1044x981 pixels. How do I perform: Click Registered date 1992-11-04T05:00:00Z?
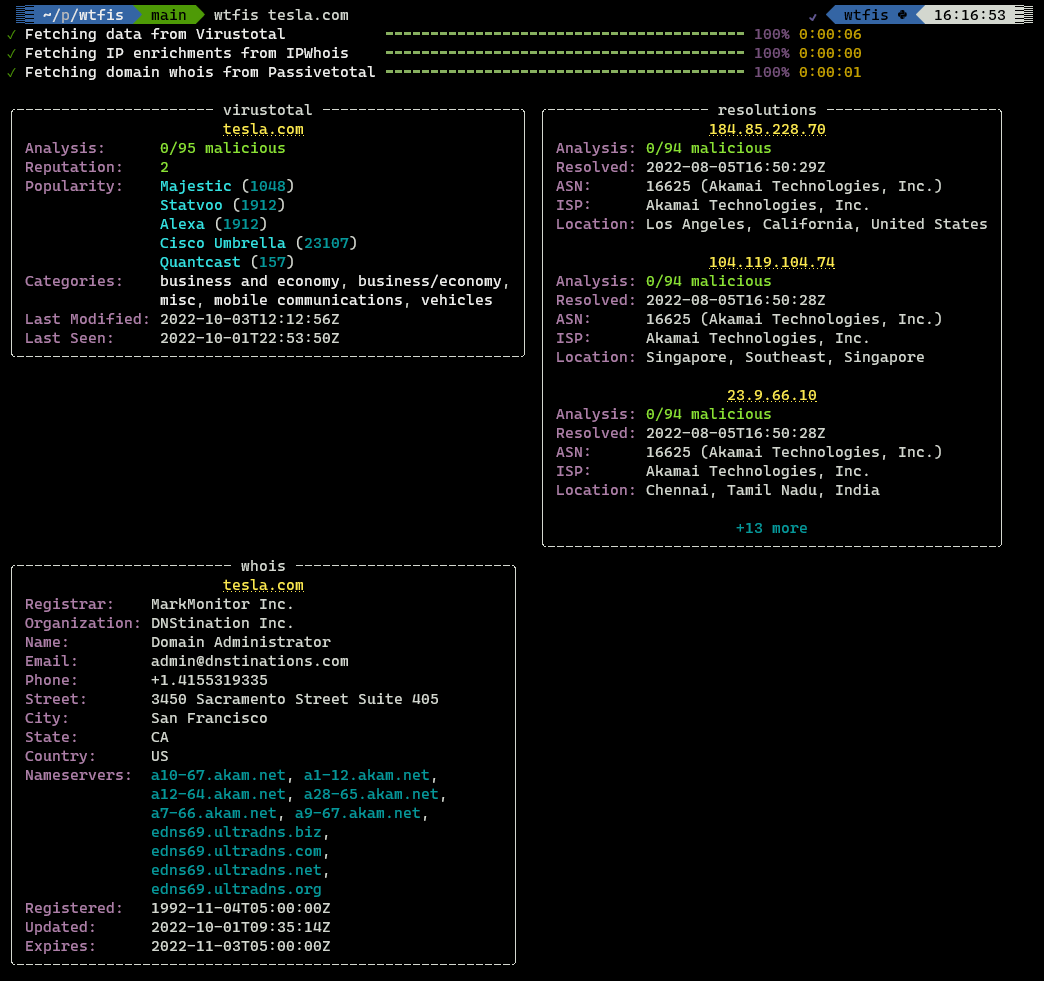click(x=240, y=908)
